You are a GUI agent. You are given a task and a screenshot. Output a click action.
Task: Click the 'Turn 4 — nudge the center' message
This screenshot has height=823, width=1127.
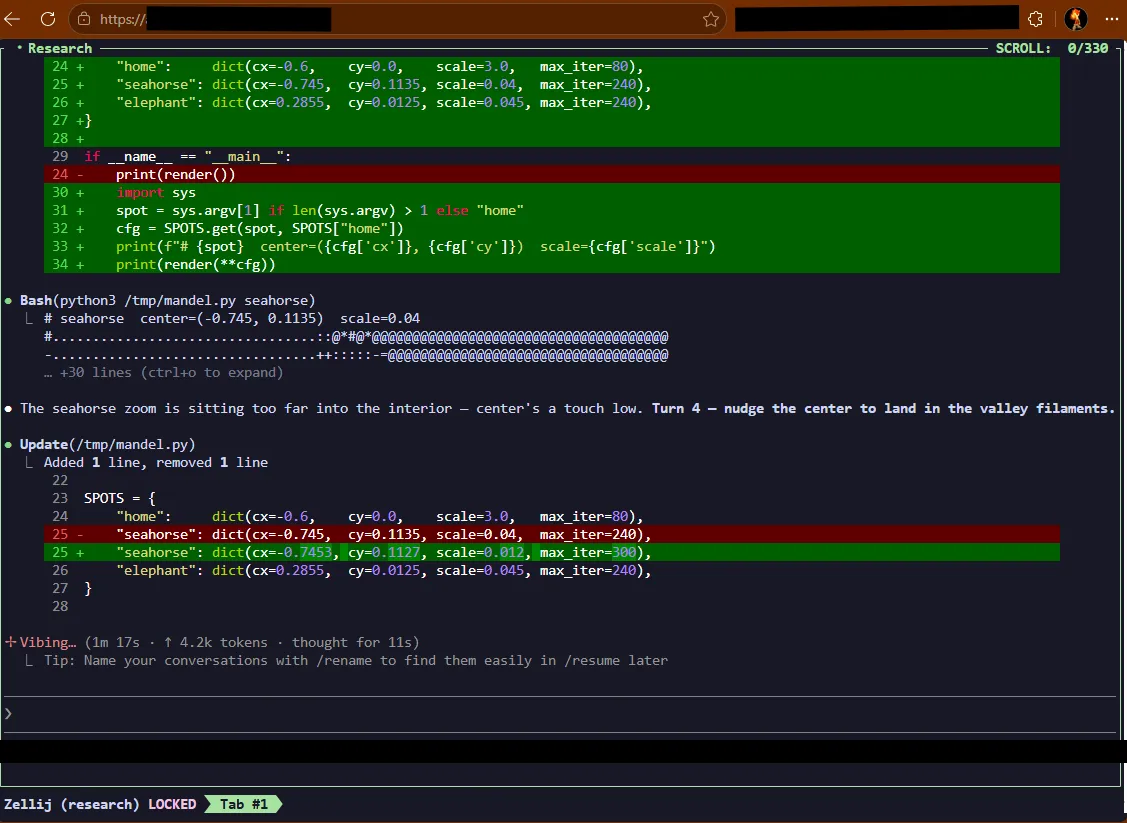(x=883, y=408)
